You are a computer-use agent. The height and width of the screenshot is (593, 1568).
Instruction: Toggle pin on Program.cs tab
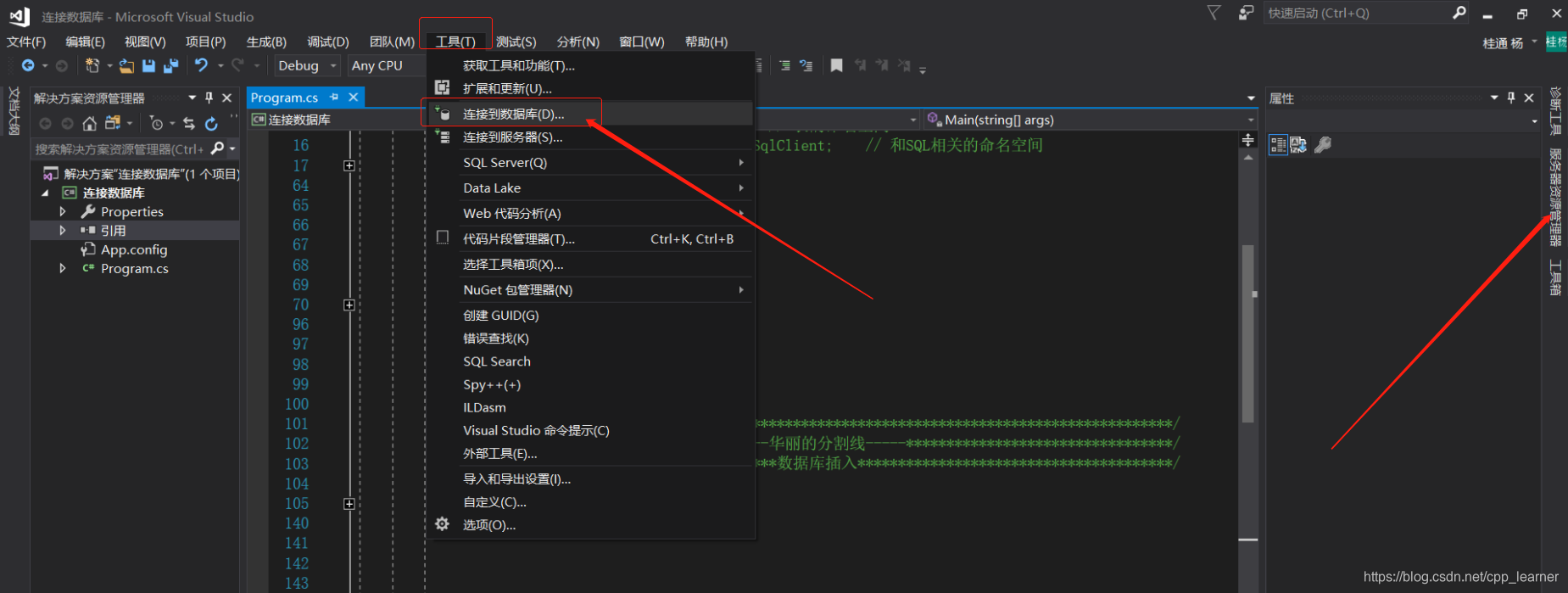tap(334, 98)
